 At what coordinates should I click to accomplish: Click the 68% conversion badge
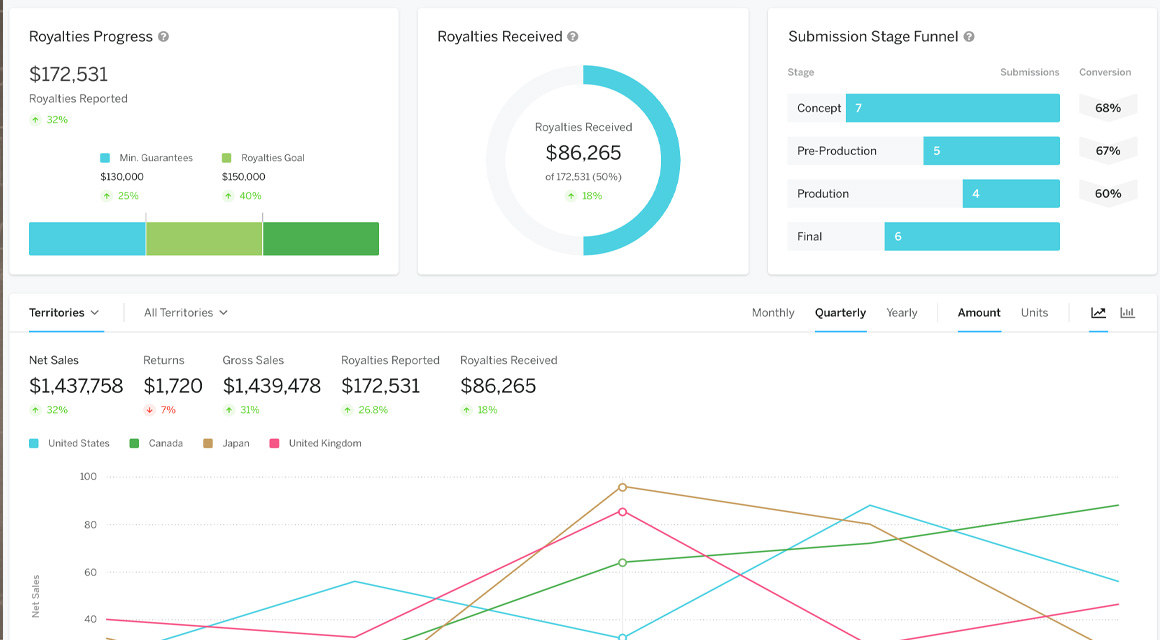point(1107,108)
